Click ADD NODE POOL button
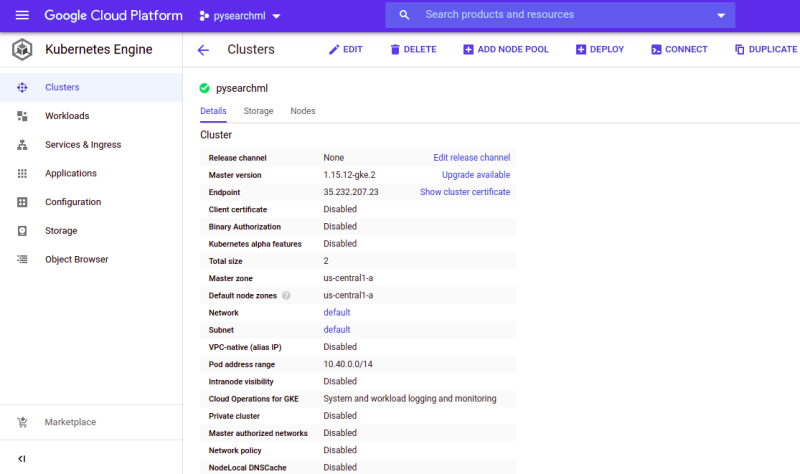Screen dimensions: 800x474 504,49
